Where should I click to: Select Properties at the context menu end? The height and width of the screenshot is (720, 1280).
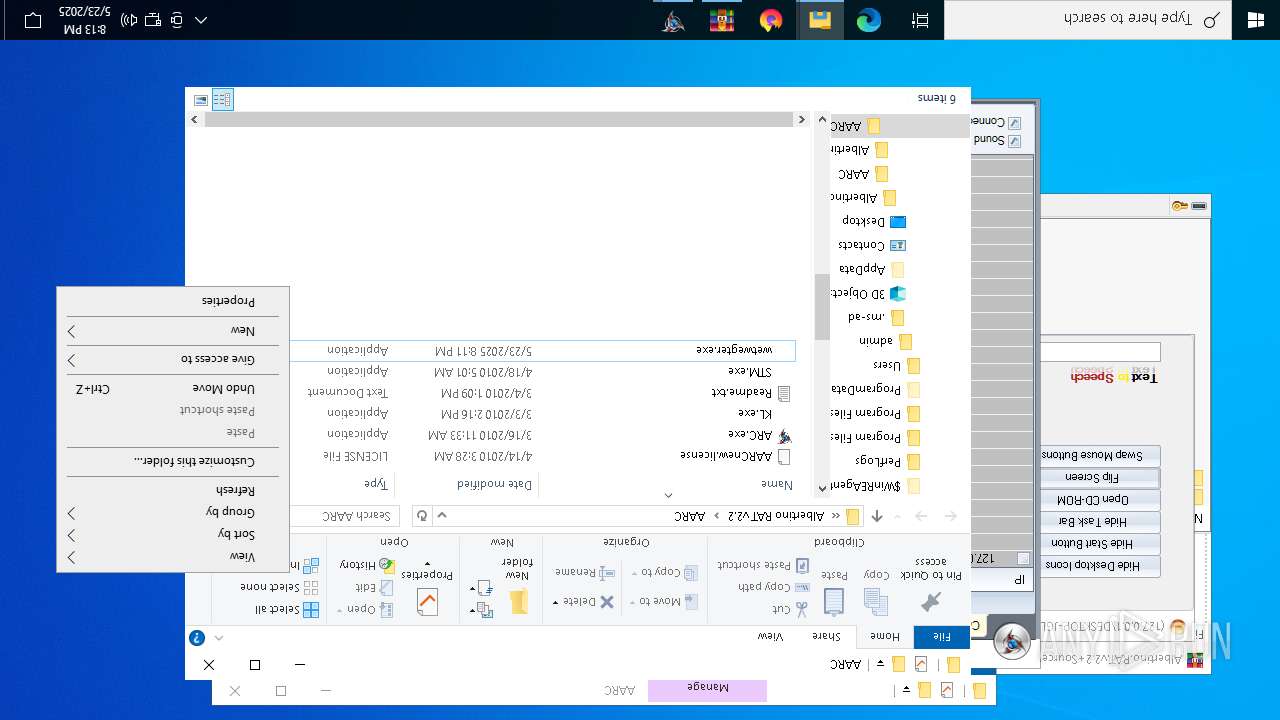(172, 301)
